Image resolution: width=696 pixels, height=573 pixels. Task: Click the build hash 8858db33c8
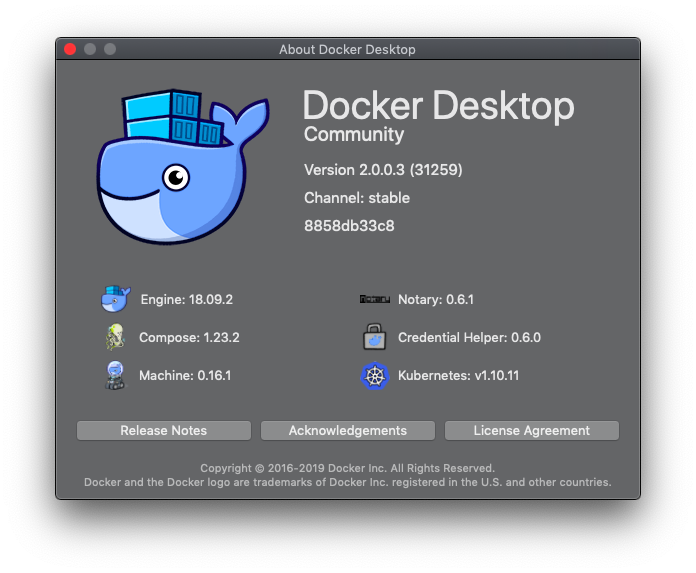pyautogui.click(x=349, y=226)
